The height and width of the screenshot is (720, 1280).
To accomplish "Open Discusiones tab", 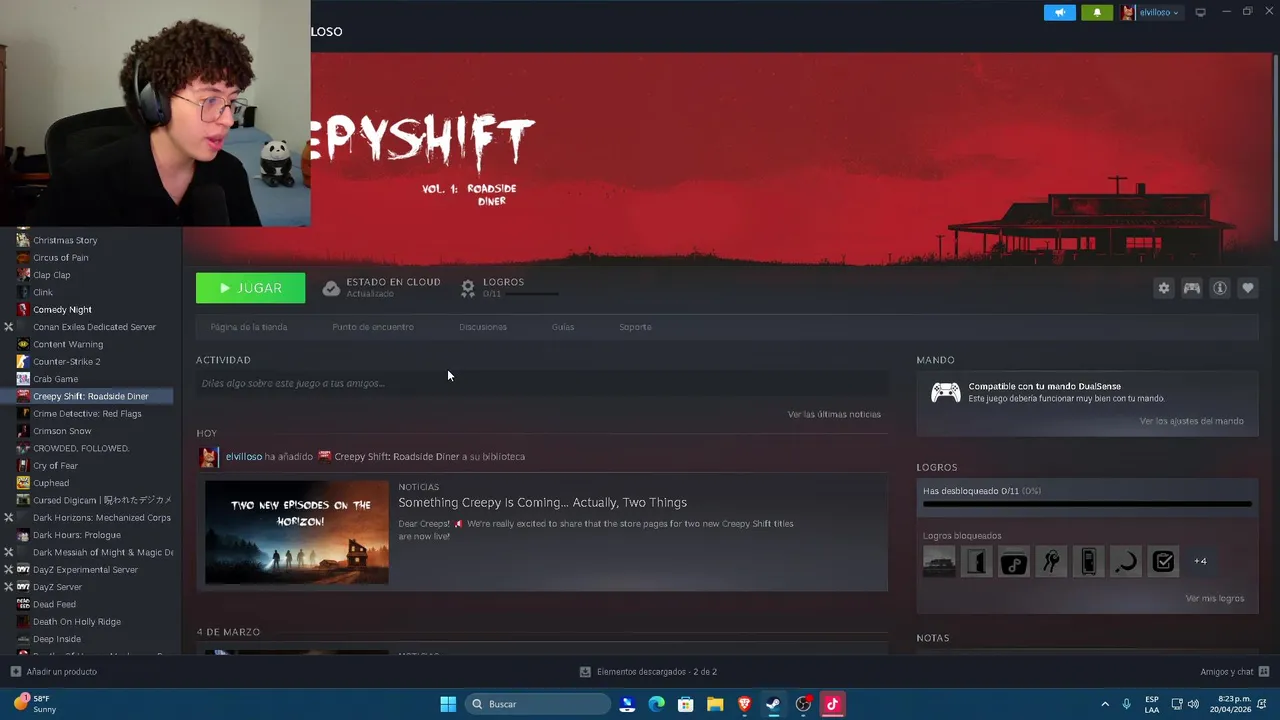I will [x=483, y=327].
